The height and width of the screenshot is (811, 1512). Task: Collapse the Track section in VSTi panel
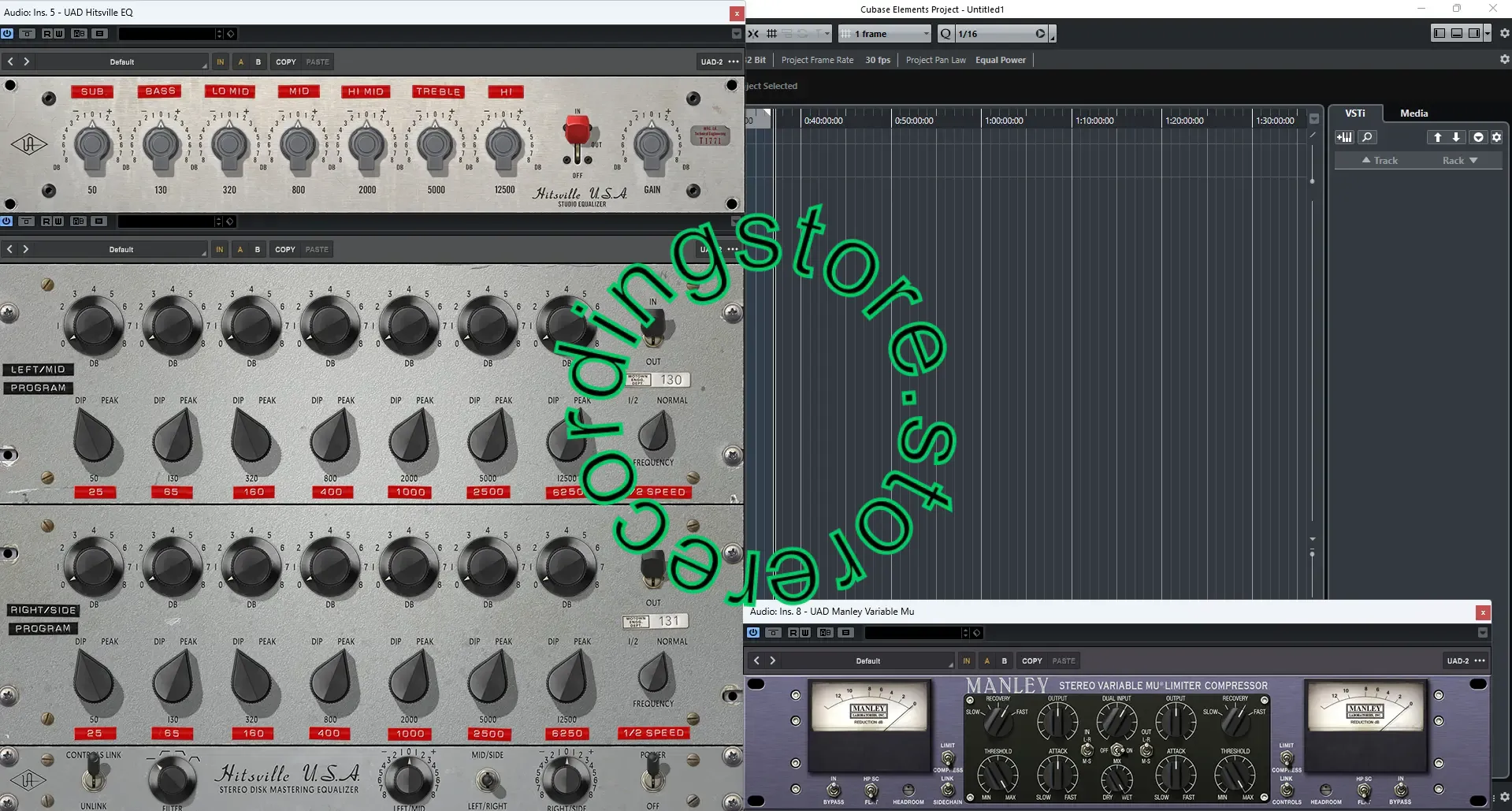[x=1380, y=160]
